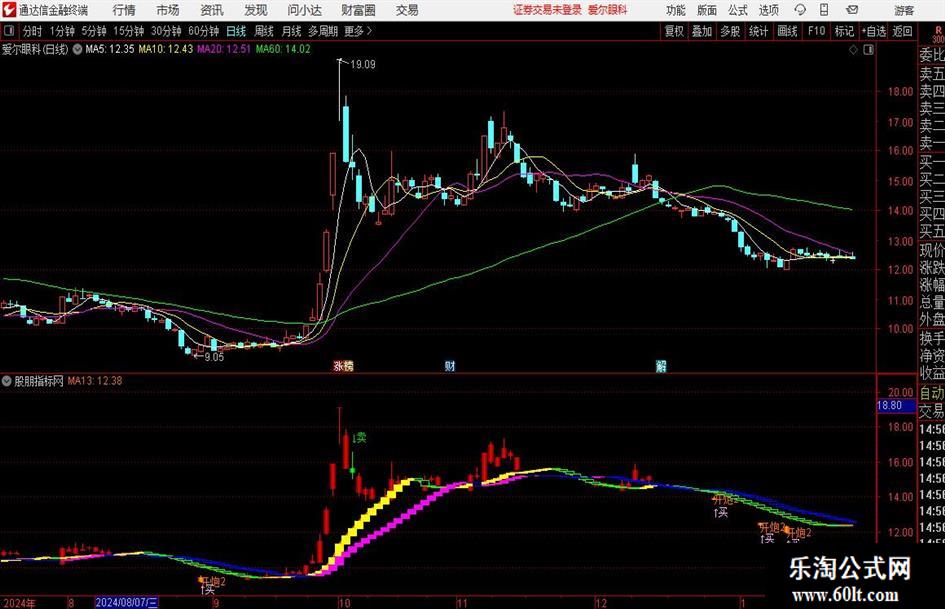Open the 行情 menu
Viewport: 945px width, 609px height.
(x=124, y=10)
